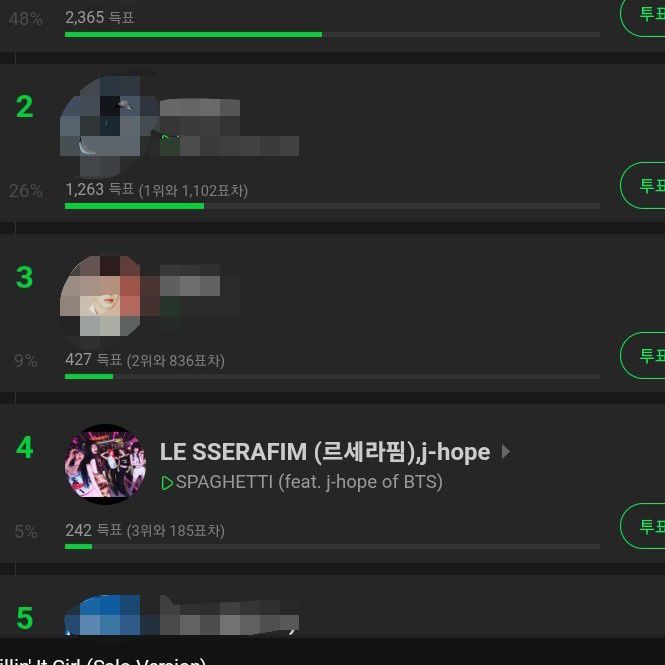Image resolution: width=665 pixels, height=665 pixels.
Task: Play SPAGHETTI using the green play icon
Action: coord(167,483)
